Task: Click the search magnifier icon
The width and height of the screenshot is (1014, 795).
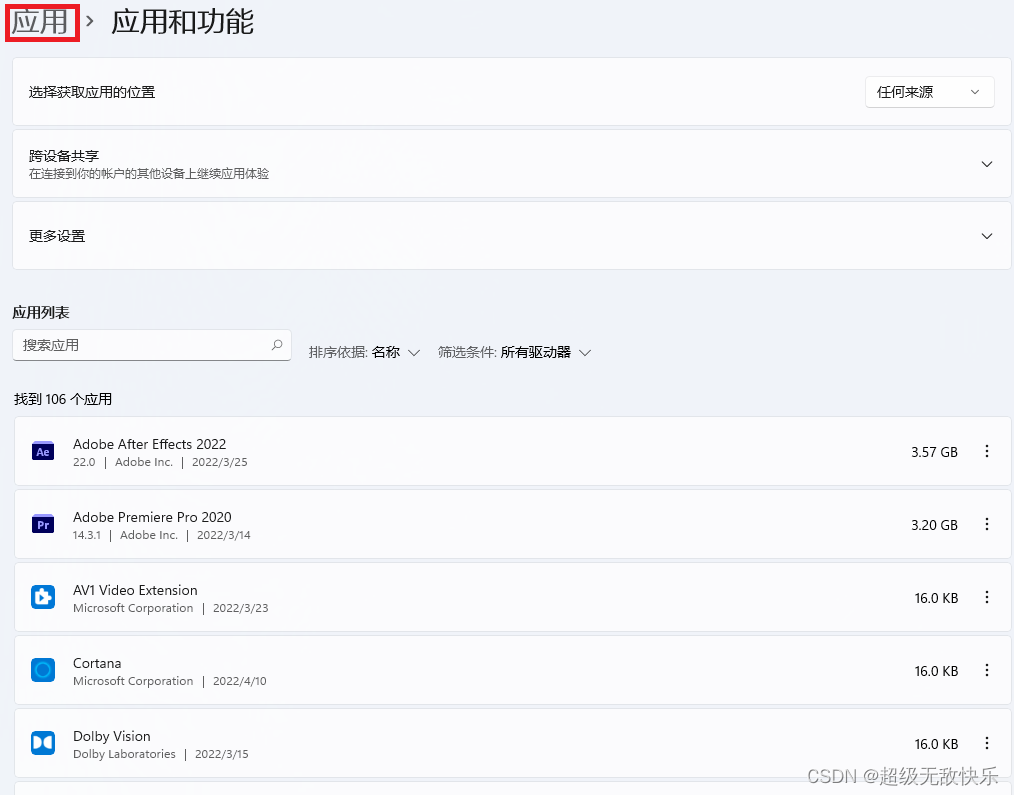Action: pyautogui.click(x=277, y=345)
